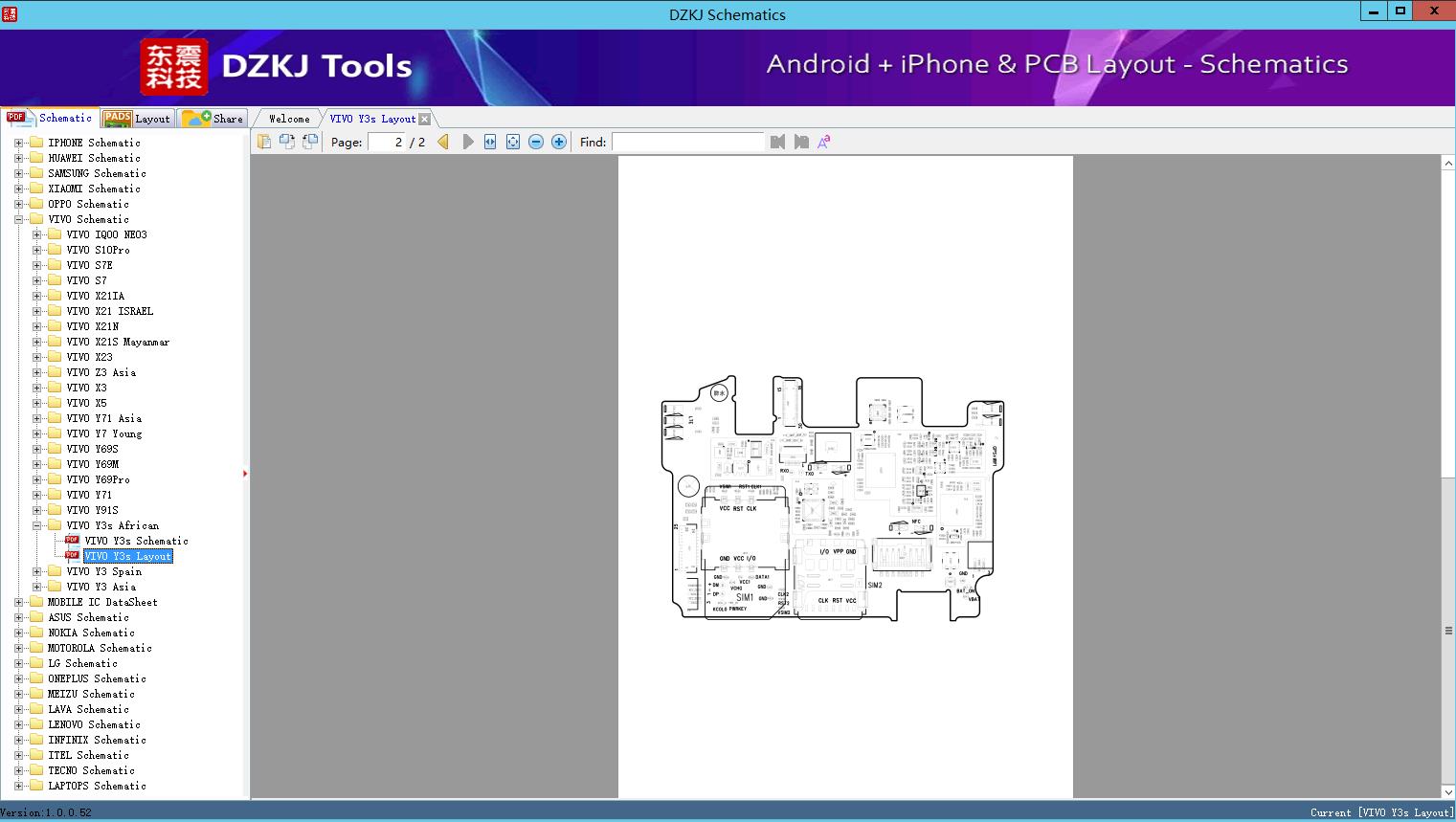Image resolution: width=1456 pixels, height=822 pixels.
Task: Click the find next match icon
Action: tap(801, 142)
